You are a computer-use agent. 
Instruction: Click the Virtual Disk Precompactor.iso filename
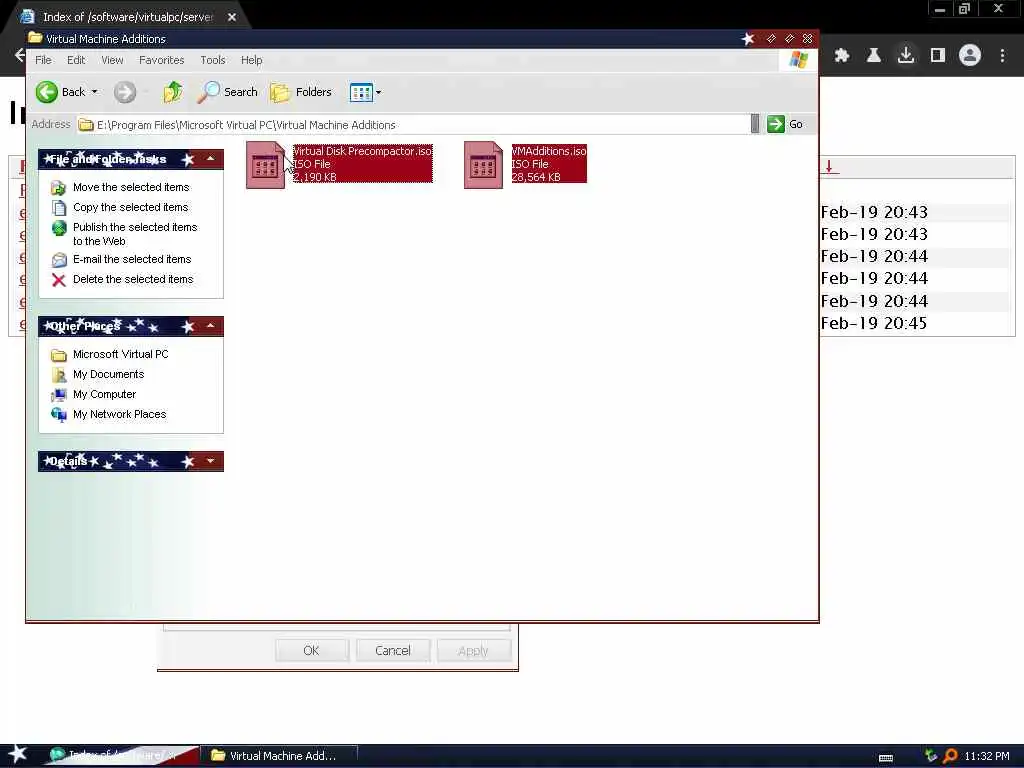point(362,151)
